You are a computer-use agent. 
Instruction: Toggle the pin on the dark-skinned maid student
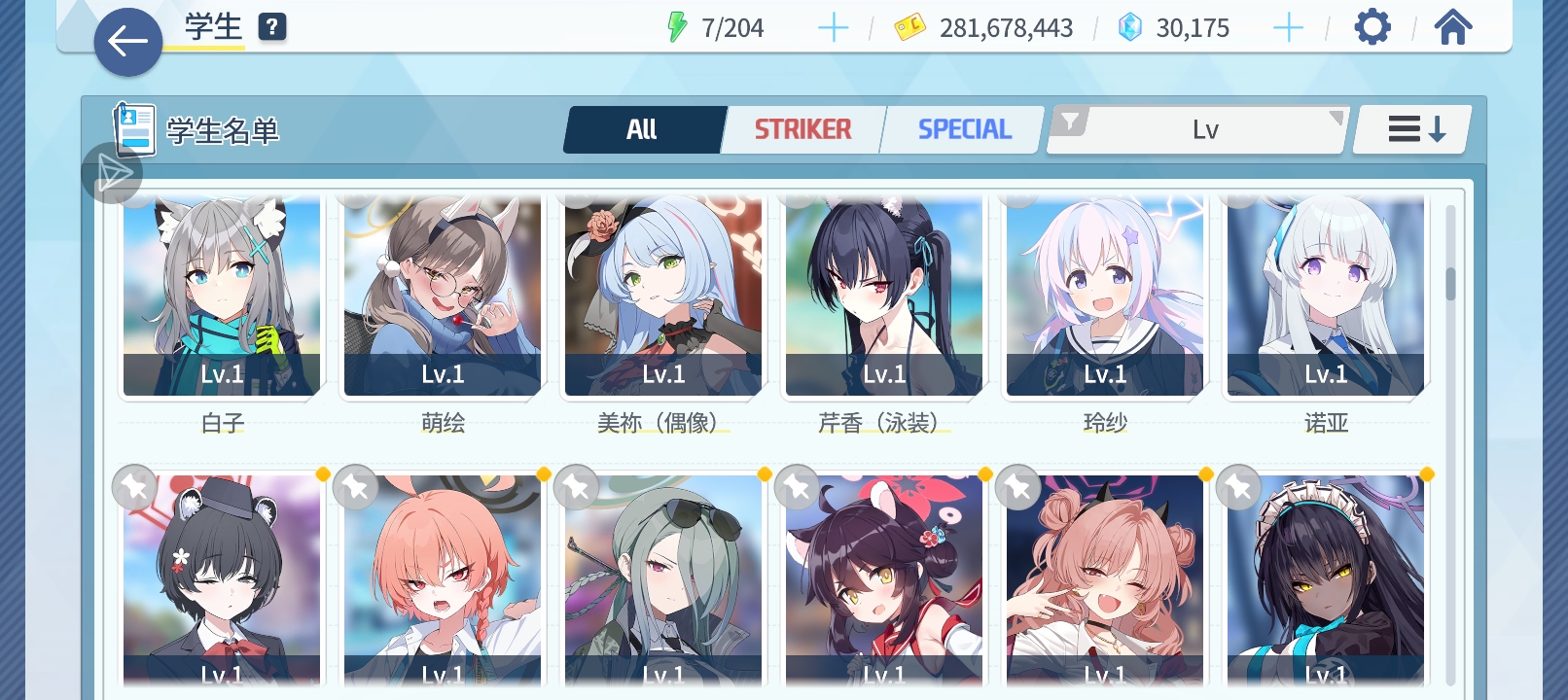coord(1238,487)
